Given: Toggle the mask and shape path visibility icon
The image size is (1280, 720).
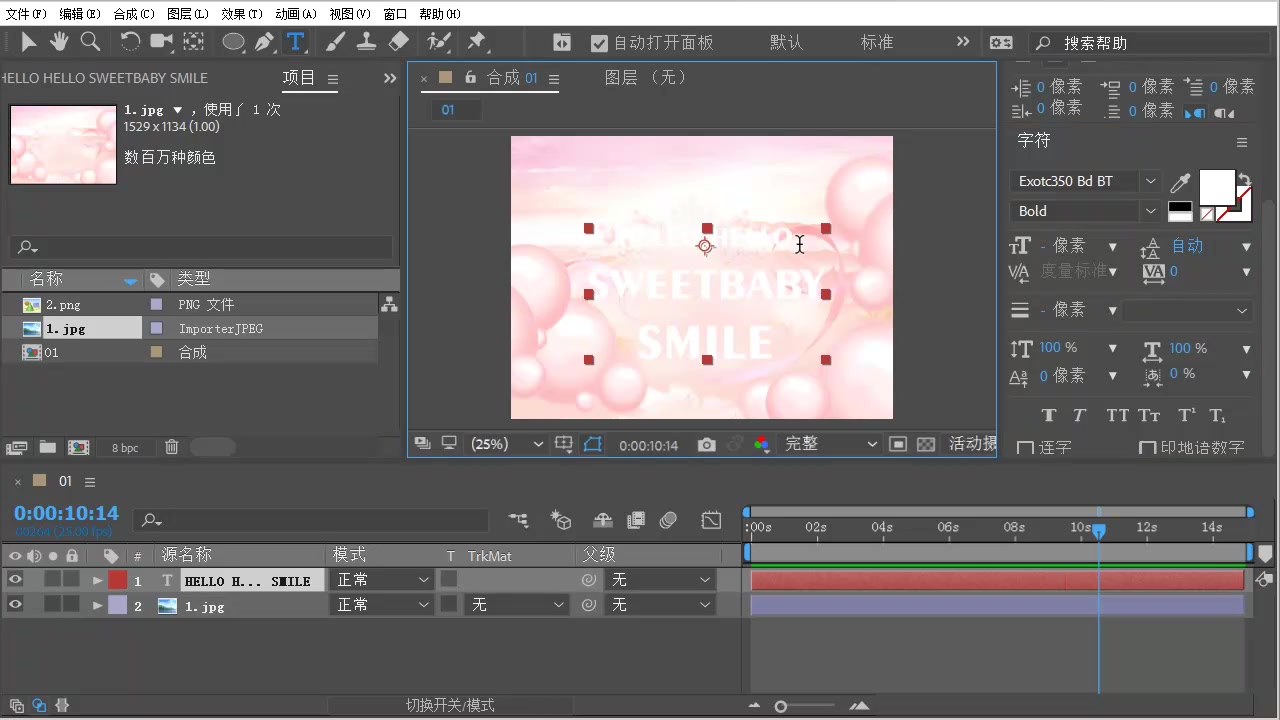Looking at the screenshot, I should 593,445.
